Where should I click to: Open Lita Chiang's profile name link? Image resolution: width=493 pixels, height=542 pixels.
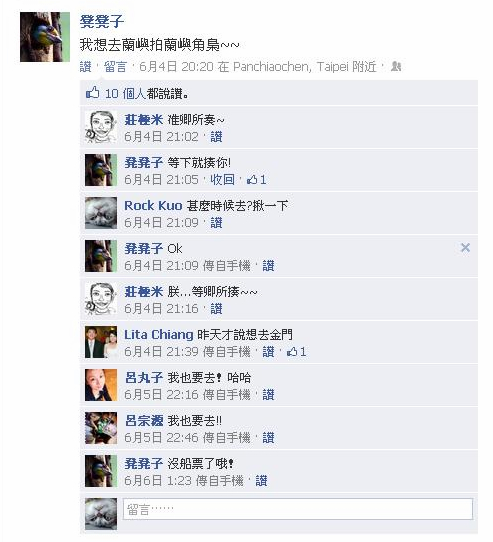pos(159,335)
